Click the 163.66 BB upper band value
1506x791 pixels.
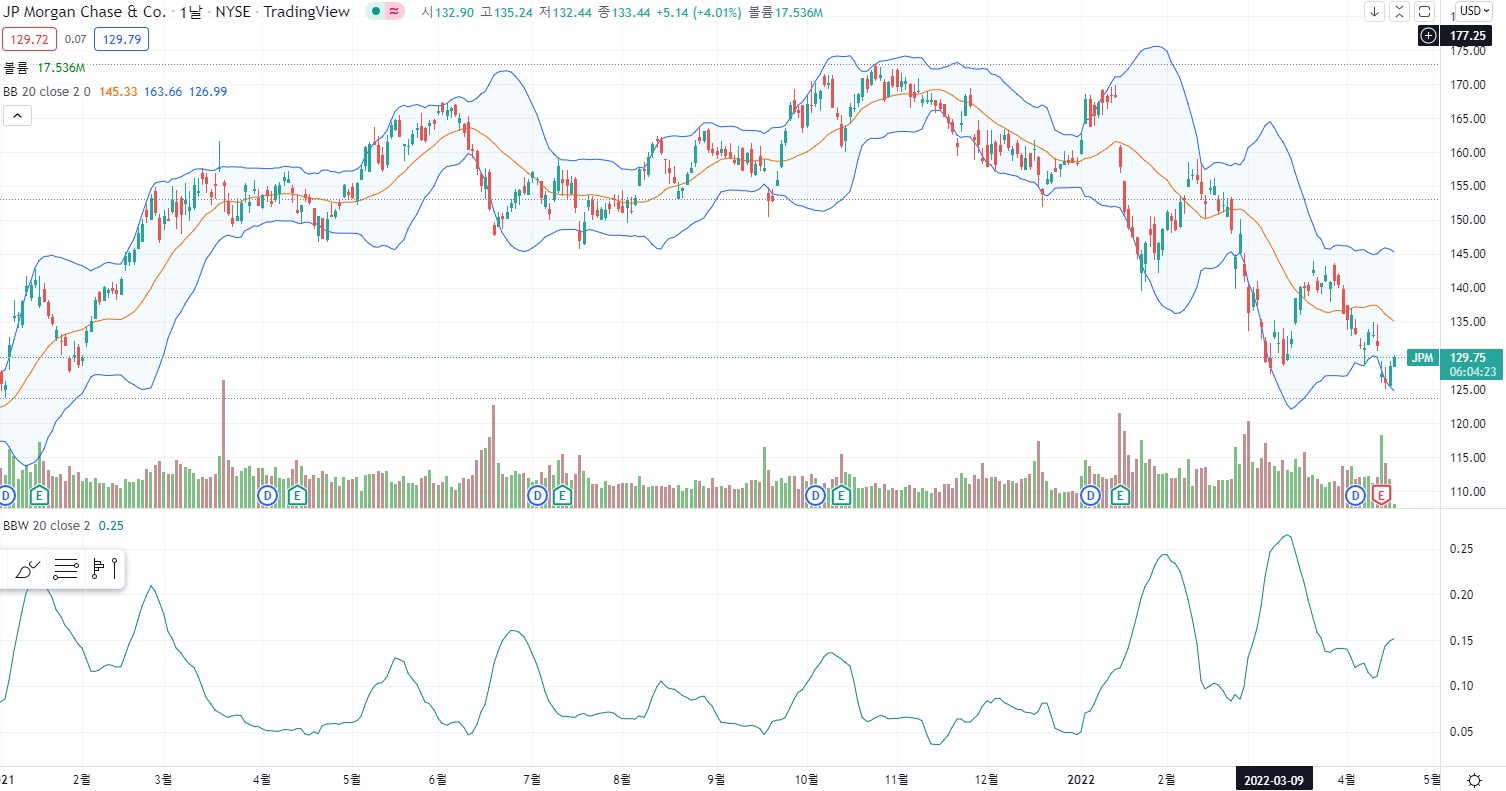point(163,91)
